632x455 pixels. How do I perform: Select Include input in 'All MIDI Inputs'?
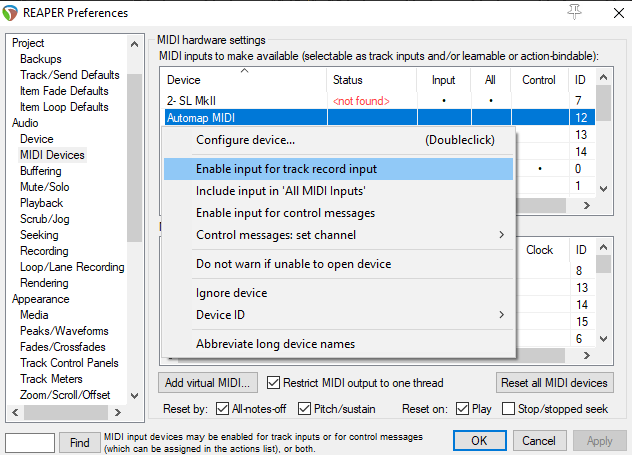tap(339, 191)
